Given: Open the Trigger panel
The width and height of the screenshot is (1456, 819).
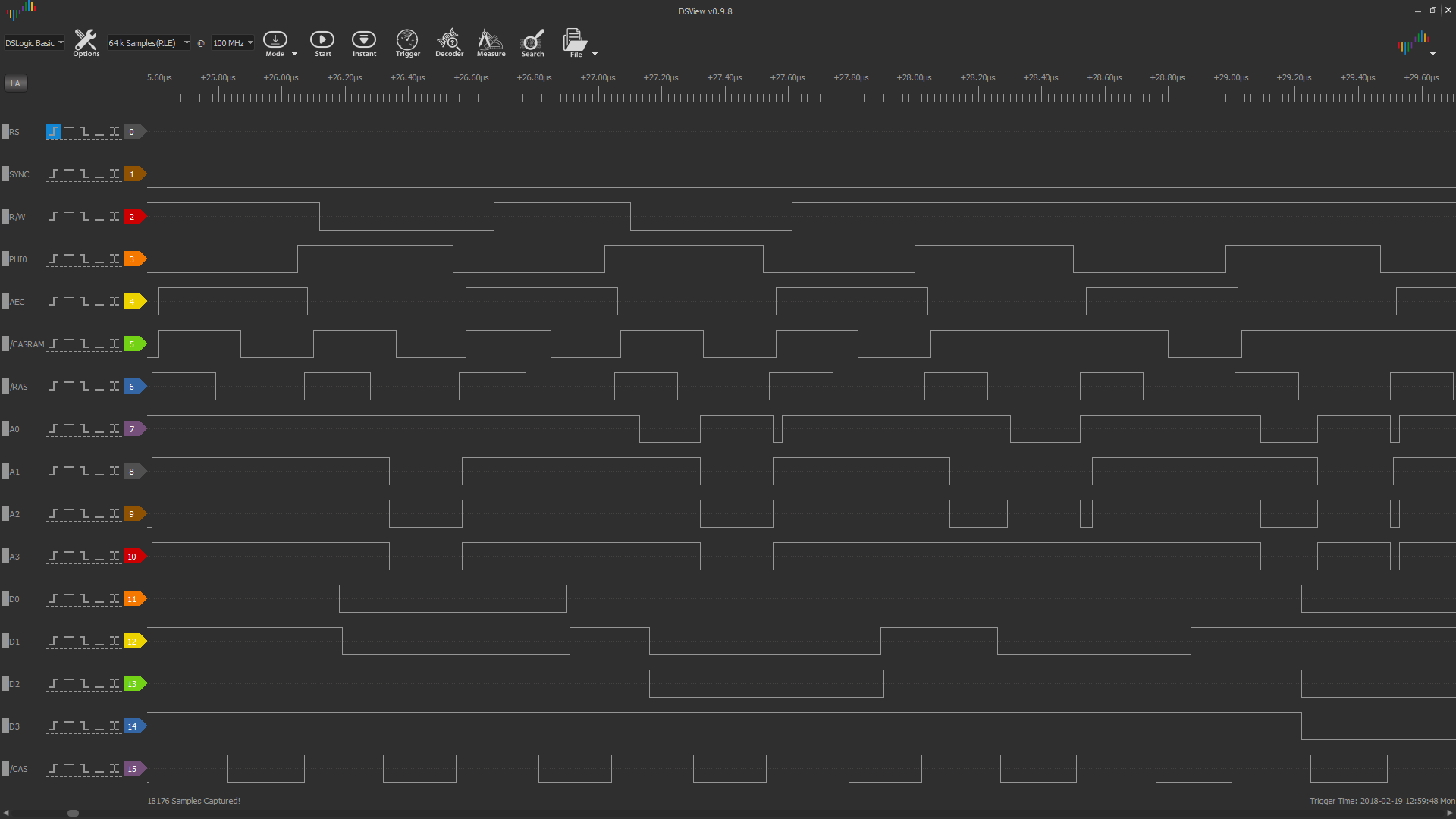Looking at the screenshot, I should [407, 42].
